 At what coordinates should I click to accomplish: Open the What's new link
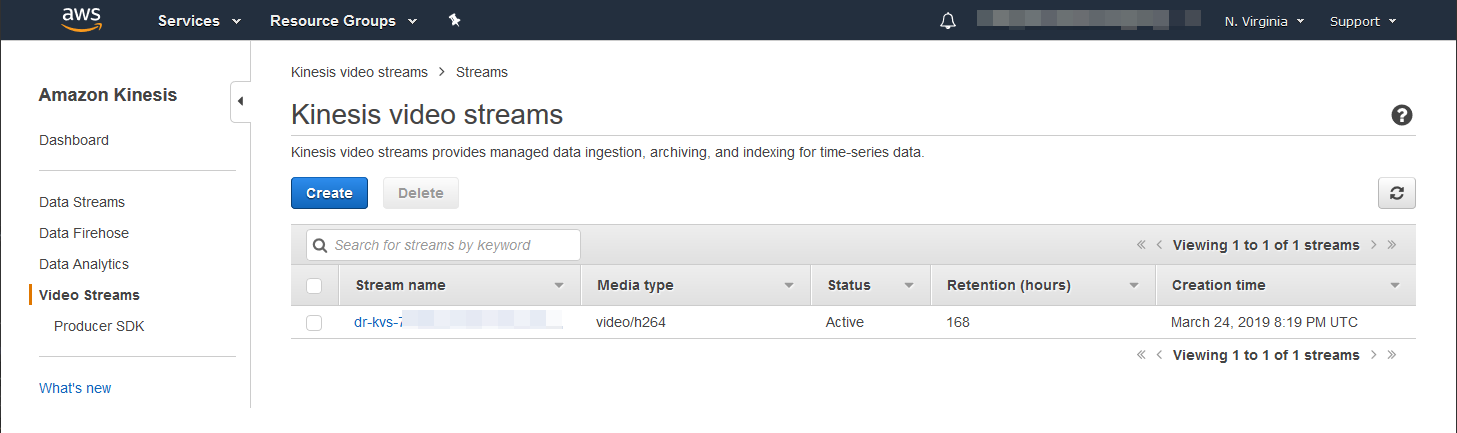point(75,388)
